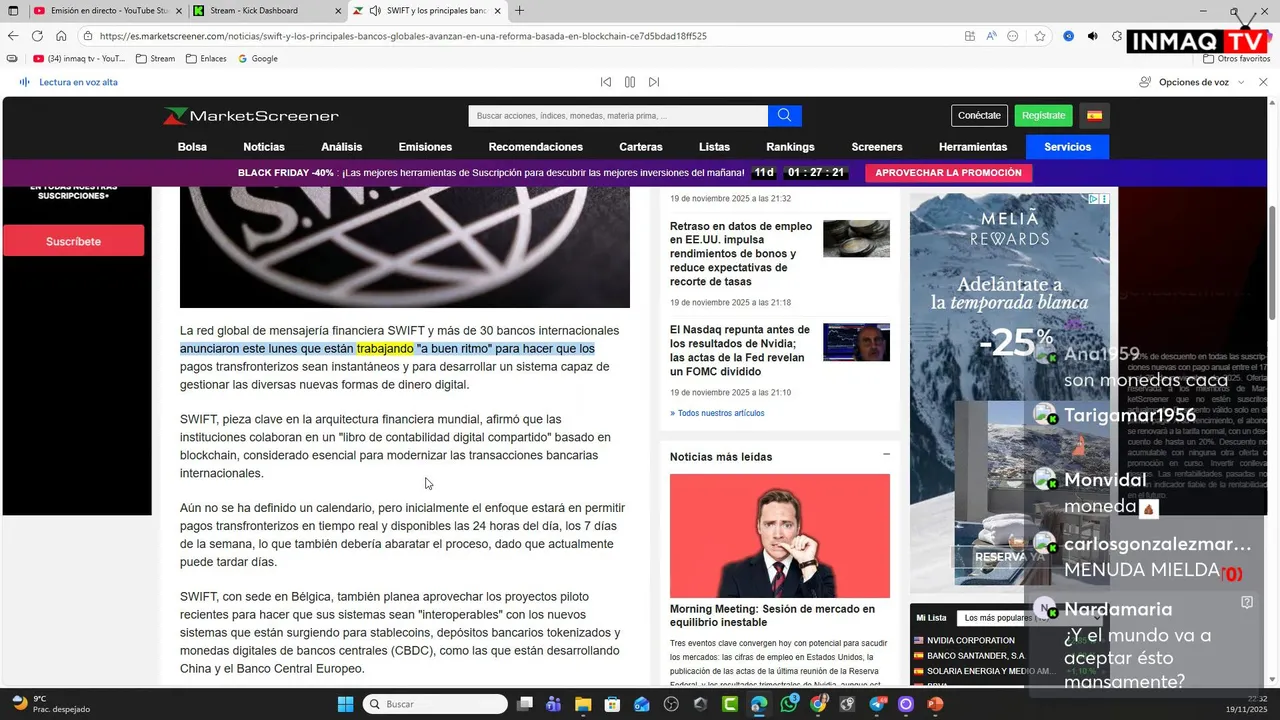Open the Morning Meeting article image
The image size is (1280, 720).
(x=780, y=536)
